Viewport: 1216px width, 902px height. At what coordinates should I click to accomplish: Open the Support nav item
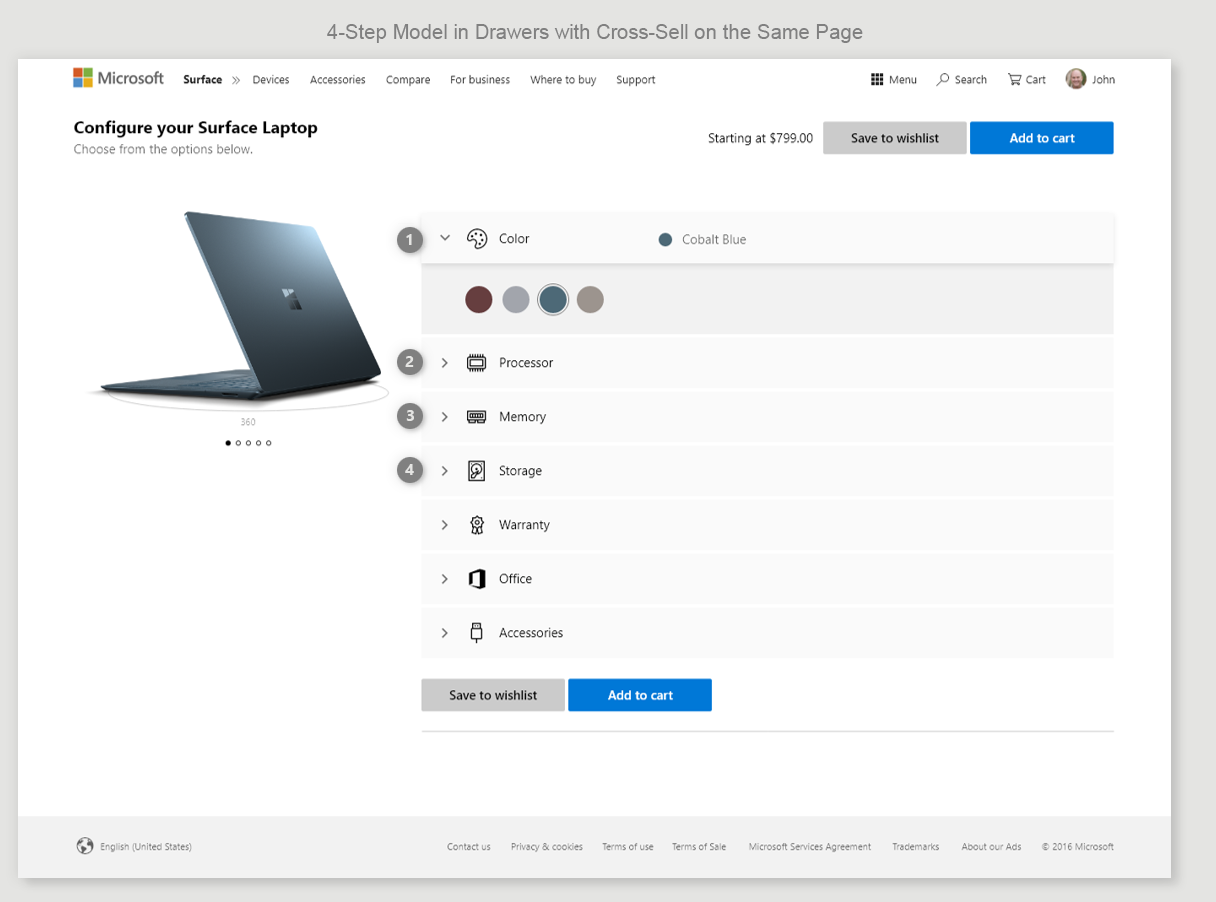[636, 80]
